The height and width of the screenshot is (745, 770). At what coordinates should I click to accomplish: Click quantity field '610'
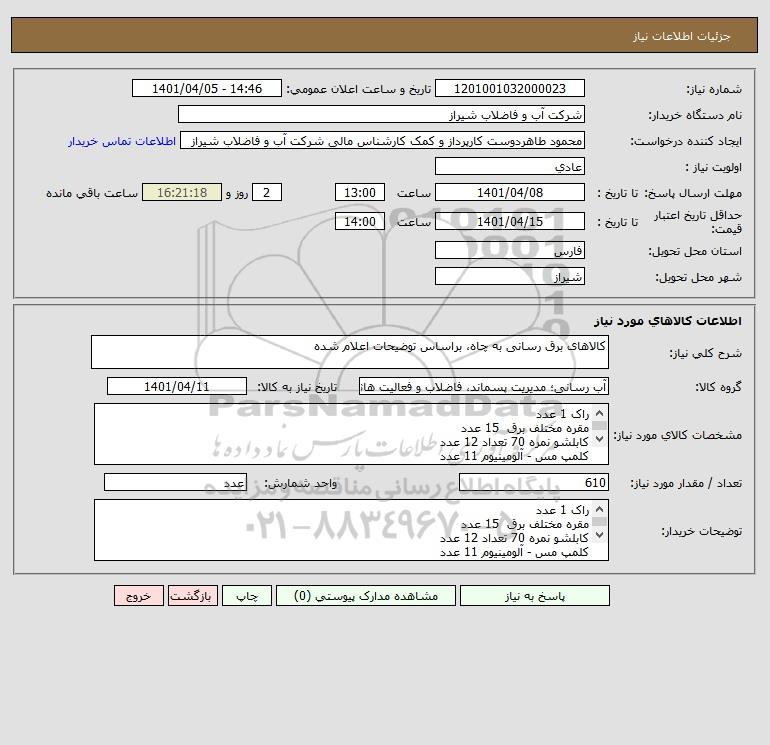534,483
